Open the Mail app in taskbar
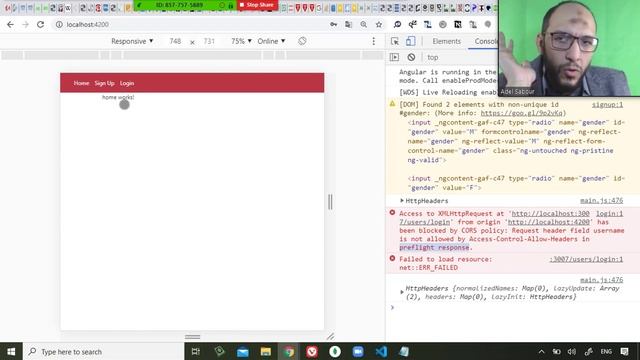This screenshot has width=640, height=360. [242, 351]
